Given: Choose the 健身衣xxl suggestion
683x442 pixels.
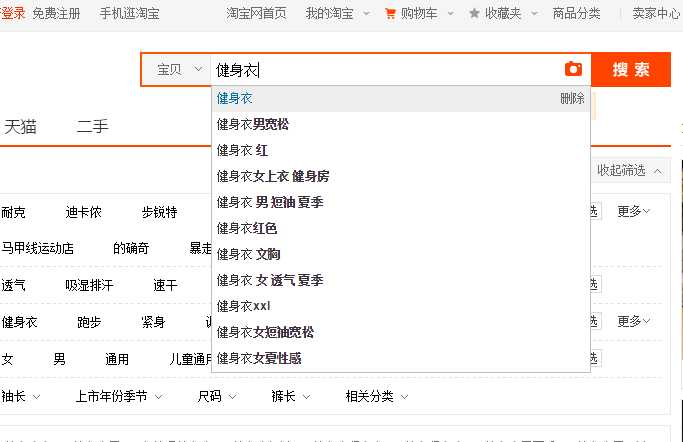Looking at the screenshot, I should [244, 306].
